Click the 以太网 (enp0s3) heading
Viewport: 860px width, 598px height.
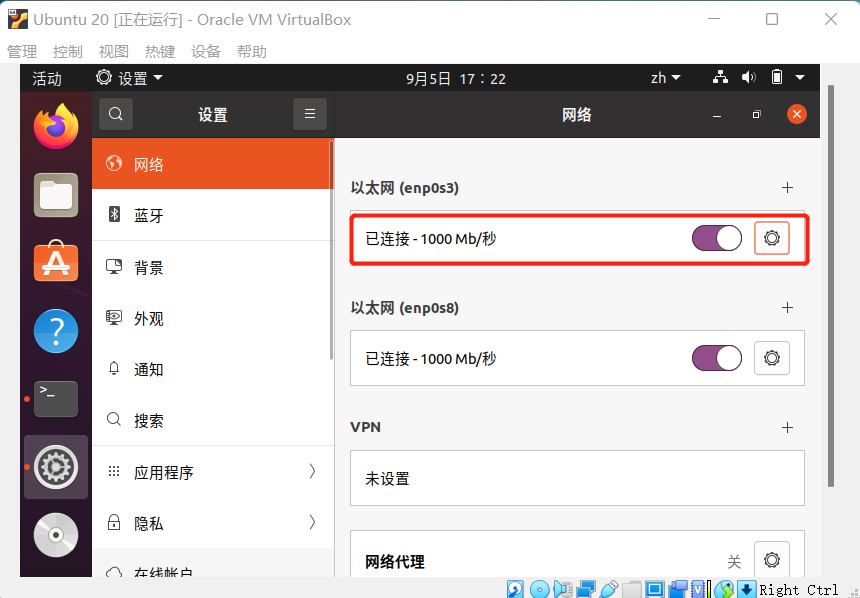point(405,188)
